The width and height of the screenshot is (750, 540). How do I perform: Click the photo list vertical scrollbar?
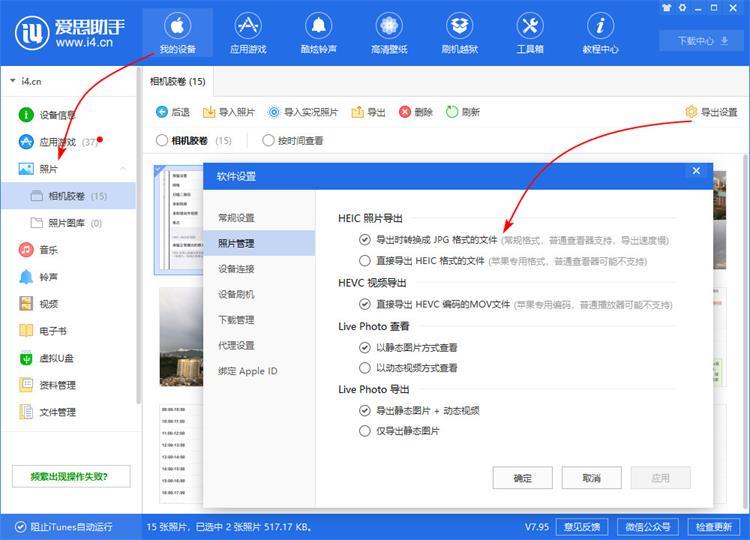[746, 330]
